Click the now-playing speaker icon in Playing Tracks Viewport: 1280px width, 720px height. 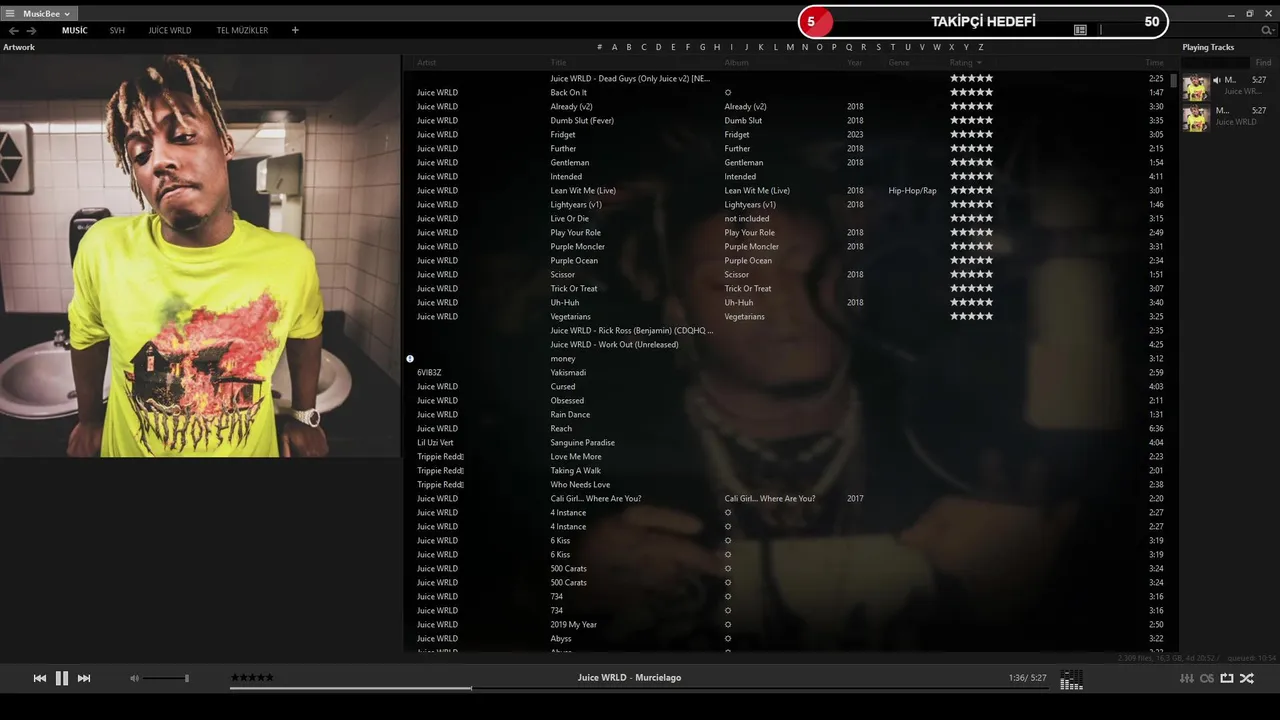pos(1217,80)
